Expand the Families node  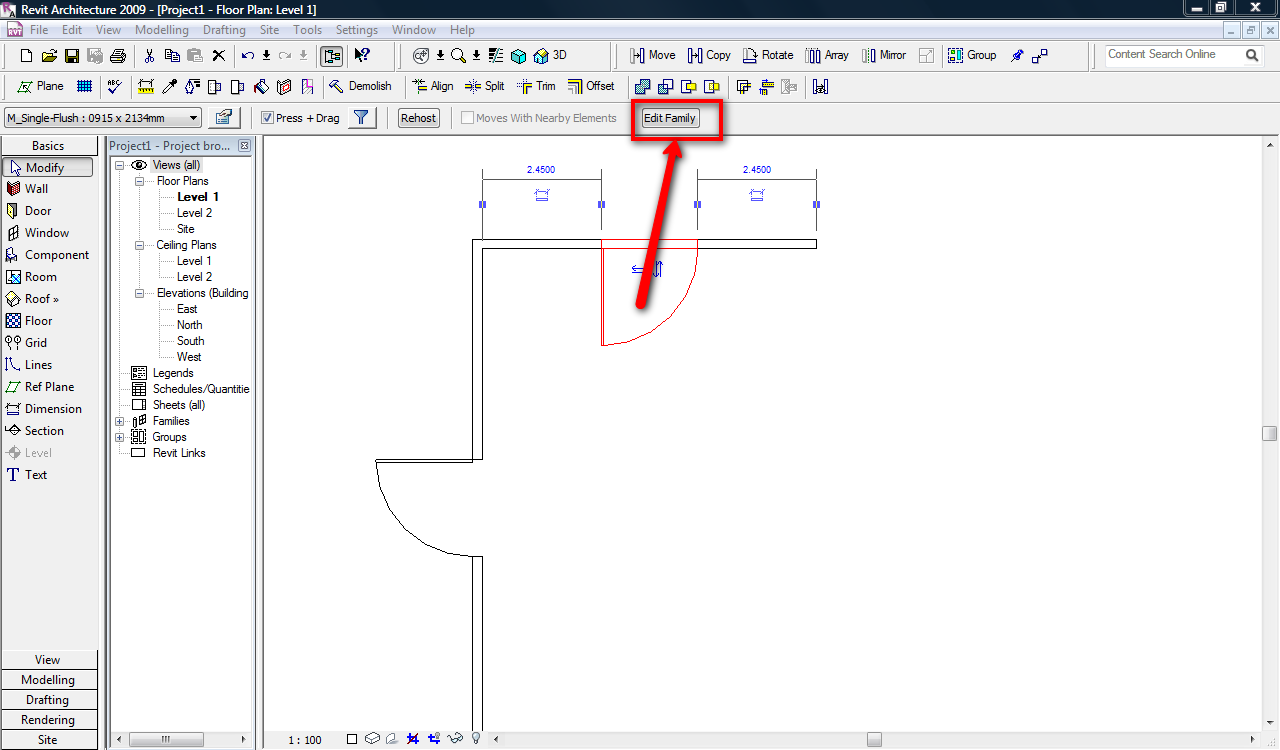(x=120, y=421)
